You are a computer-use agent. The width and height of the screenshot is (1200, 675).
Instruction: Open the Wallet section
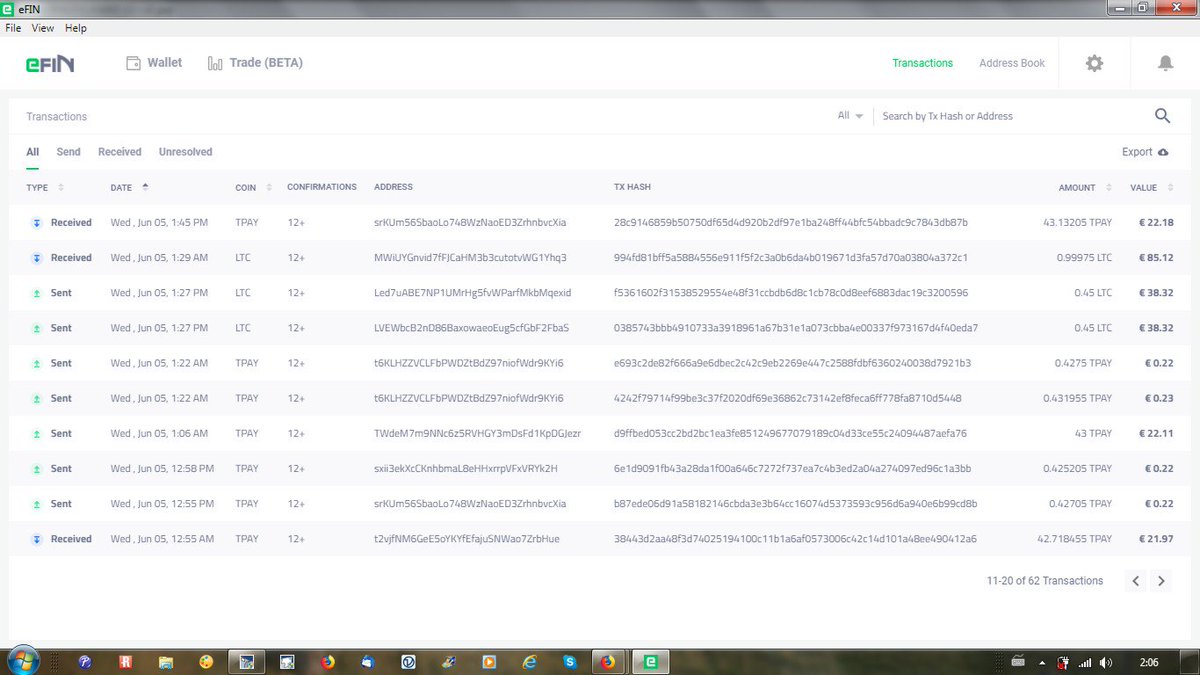[x=154, y=63]
